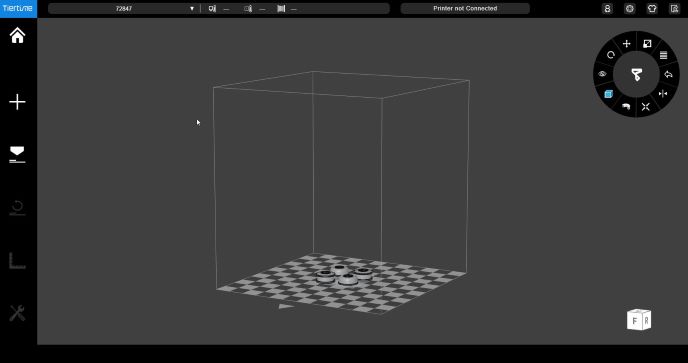Select the Scale tool in the wheel
Screen dimensions: 688x363
[647, 43]
